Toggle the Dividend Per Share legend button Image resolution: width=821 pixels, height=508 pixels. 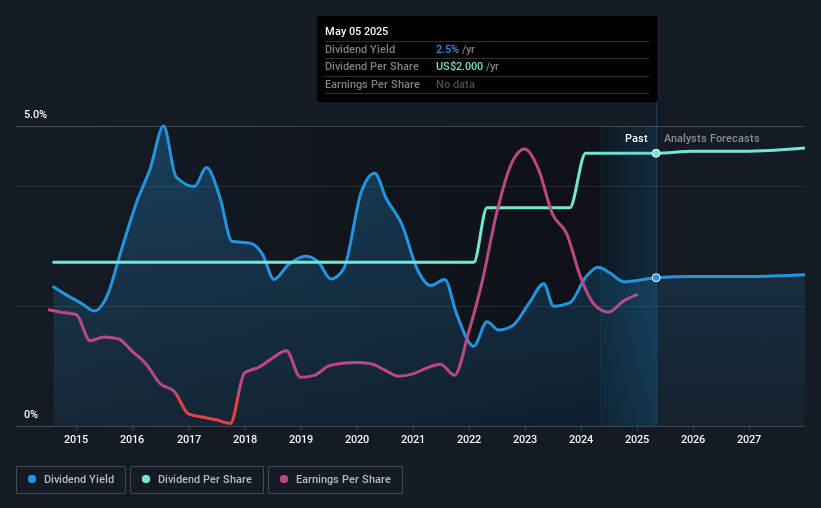tap(197, 480)
